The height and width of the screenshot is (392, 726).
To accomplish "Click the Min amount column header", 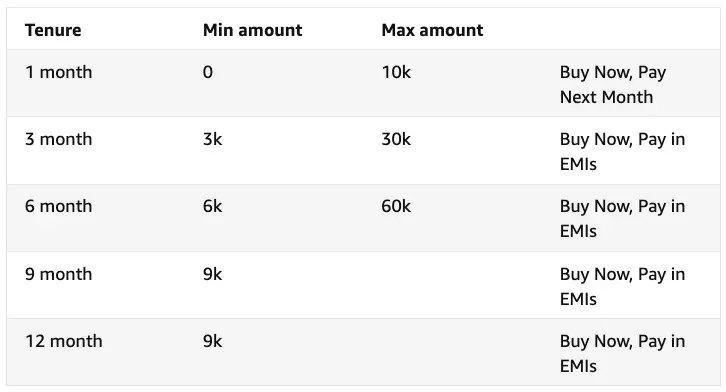I will coord(252,30).
